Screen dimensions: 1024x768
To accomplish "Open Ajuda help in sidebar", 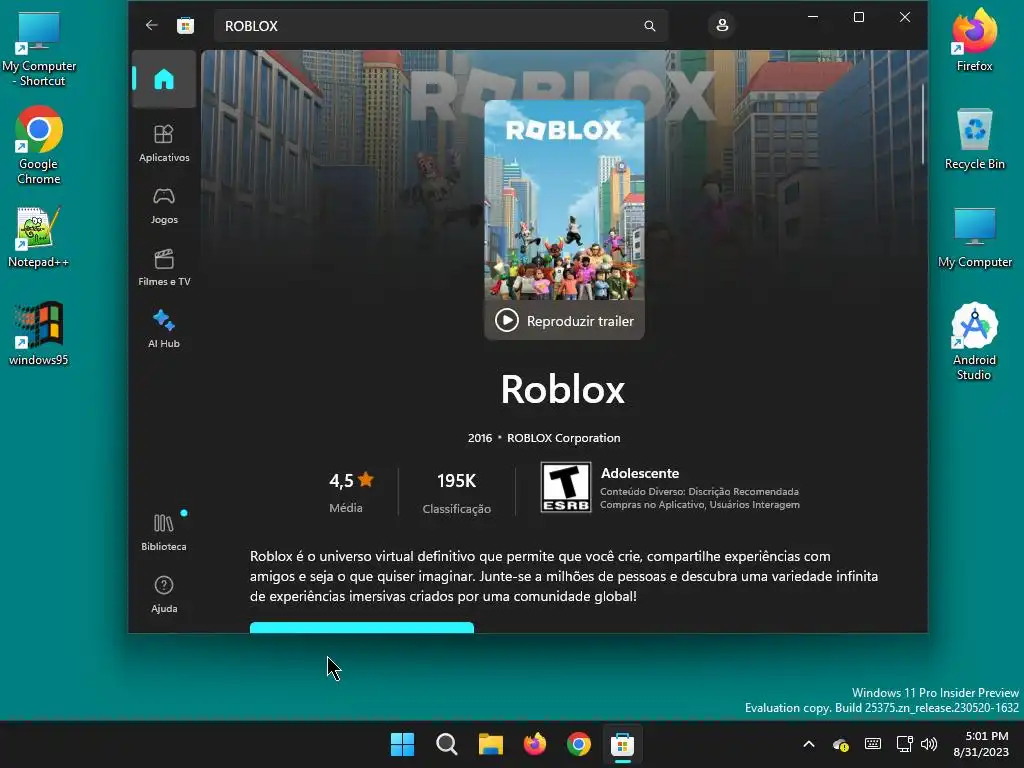I will 164,594.
